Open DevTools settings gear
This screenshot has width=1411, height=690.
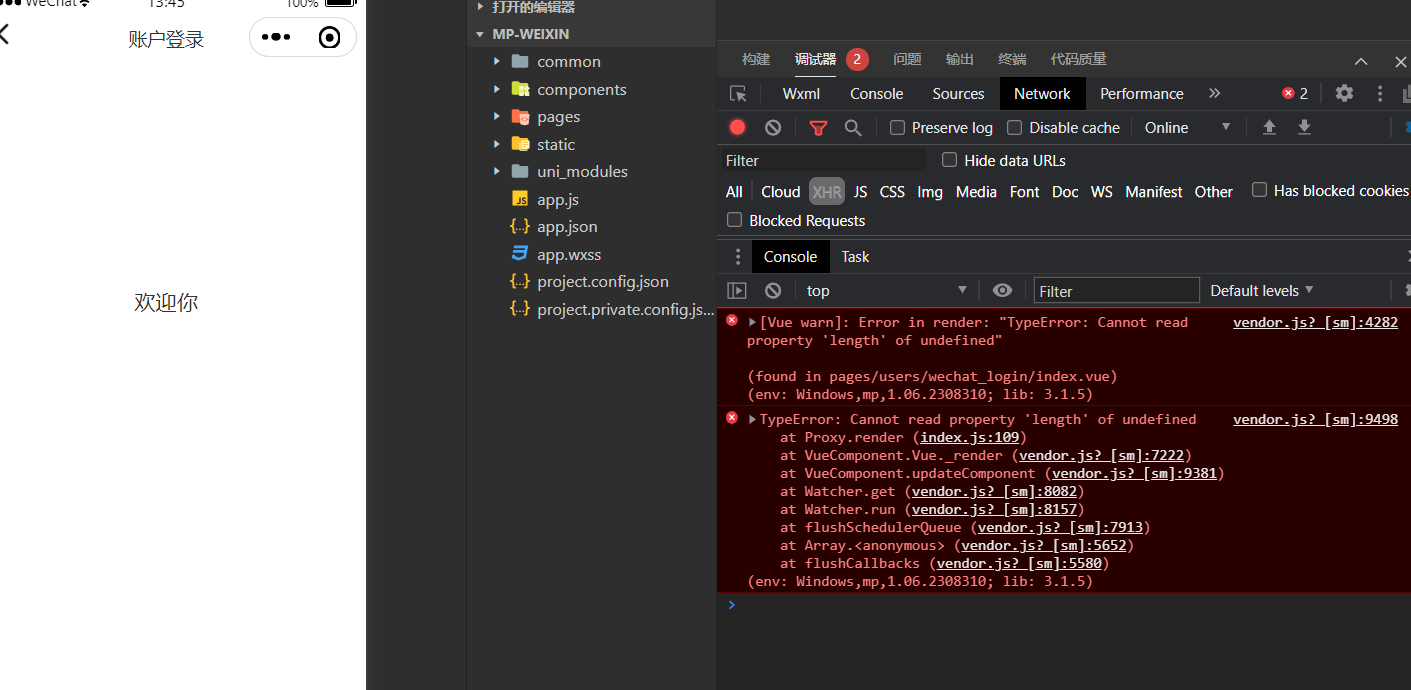coord(1345,93)
